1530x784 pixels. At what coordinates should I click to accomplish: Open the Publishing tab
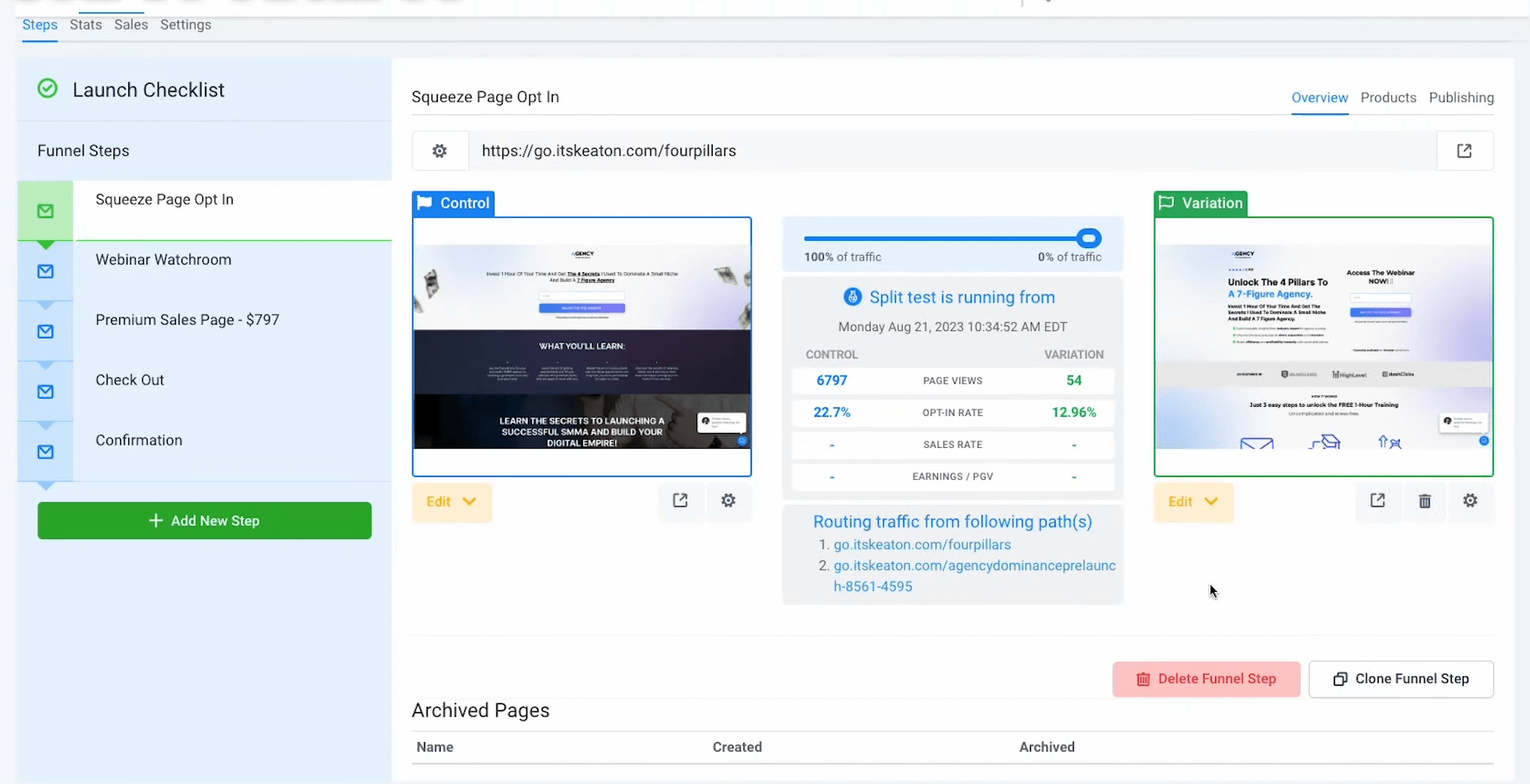click(x=1461, y=98)
